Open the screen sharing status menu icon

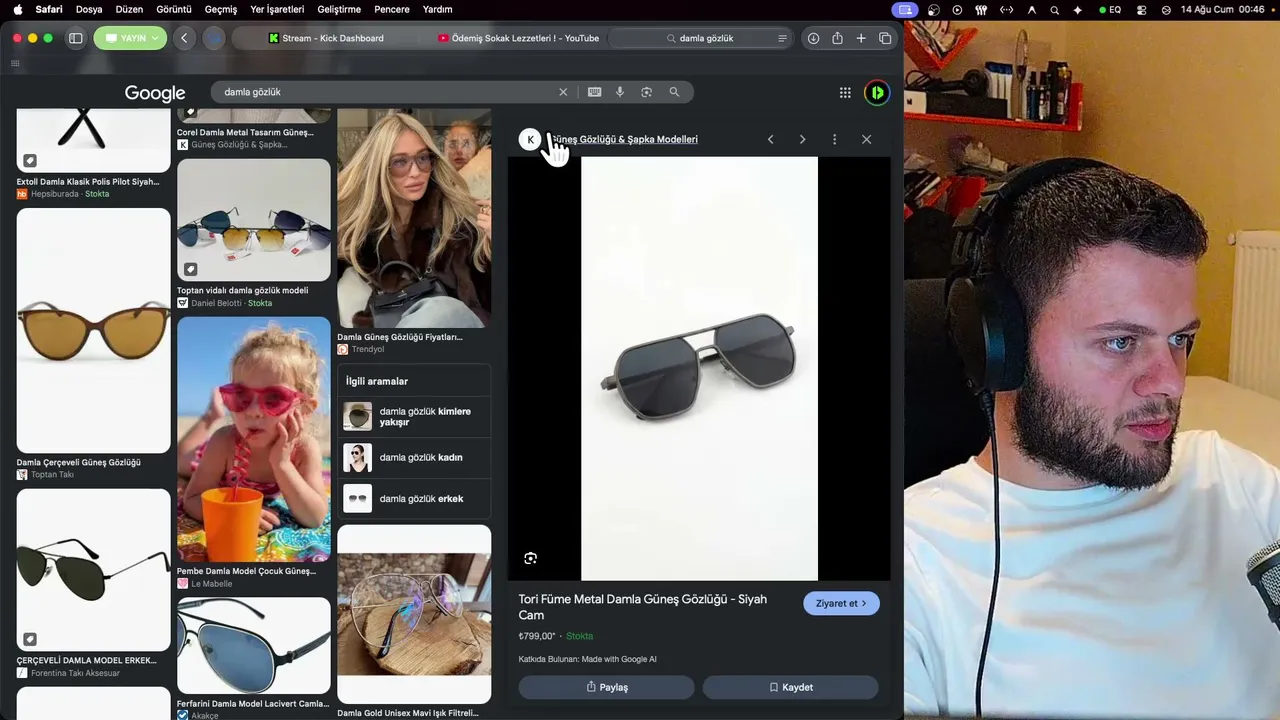pos(905,9)
